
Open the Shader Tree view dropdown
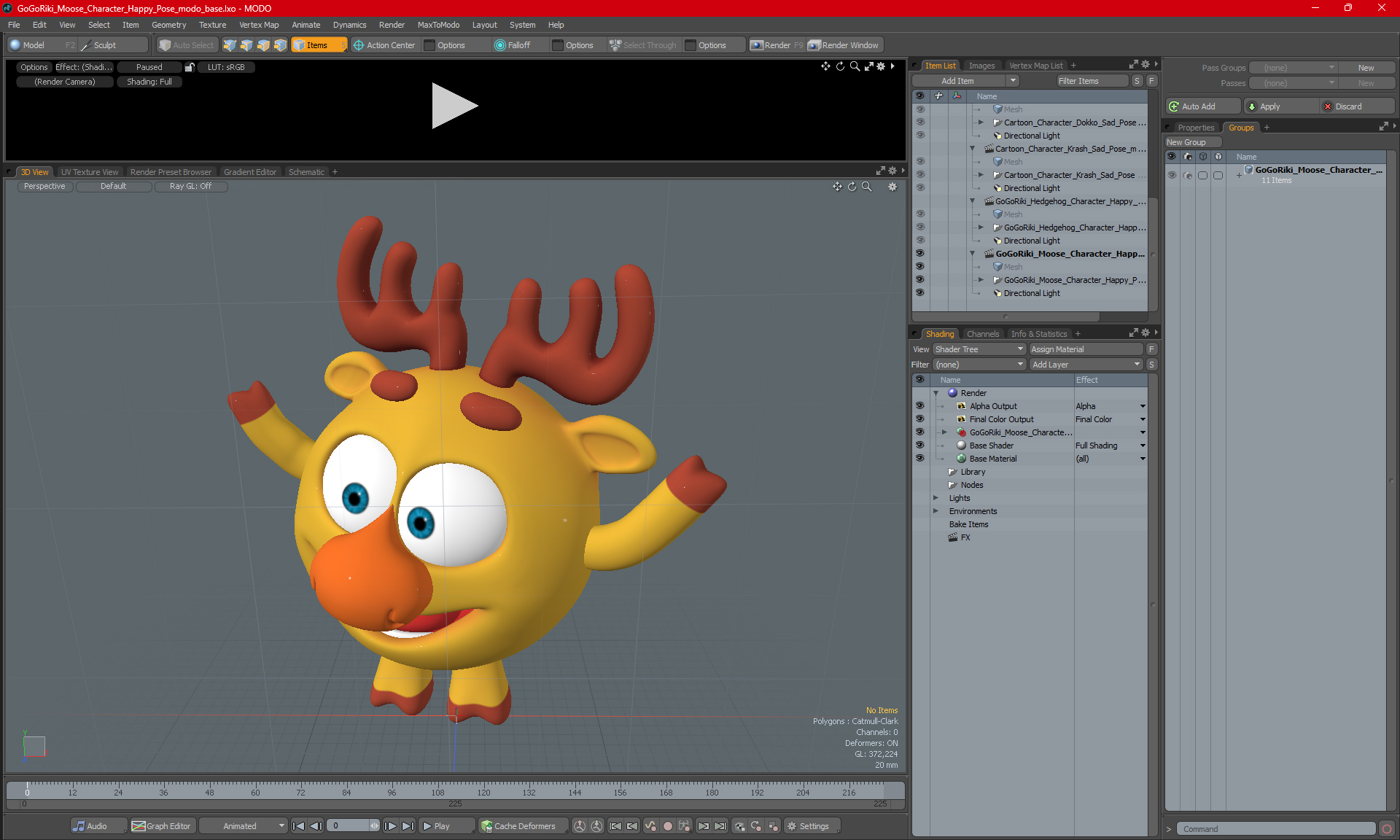[979, 349]
